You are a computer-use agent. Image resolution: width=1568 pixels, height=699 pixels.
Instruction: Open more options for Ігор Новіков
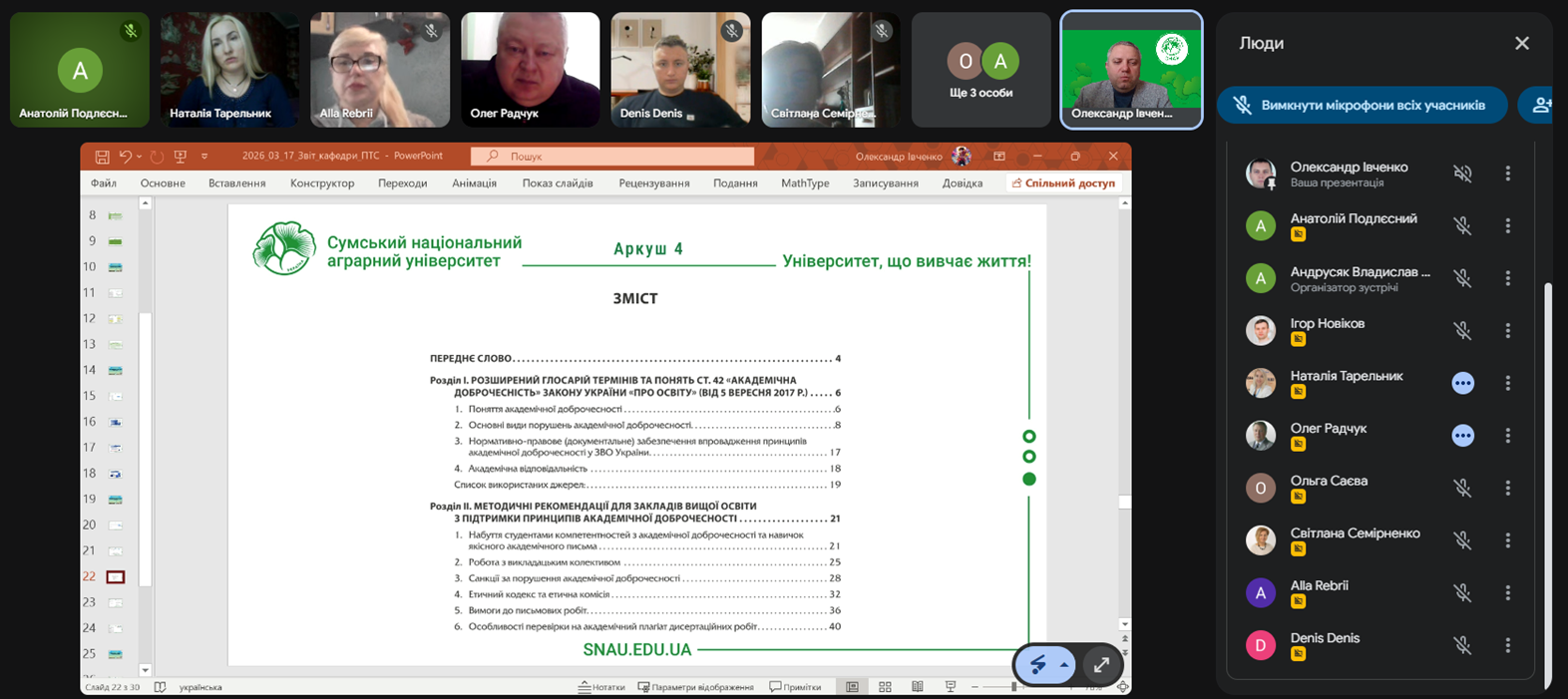[1507, 330]
